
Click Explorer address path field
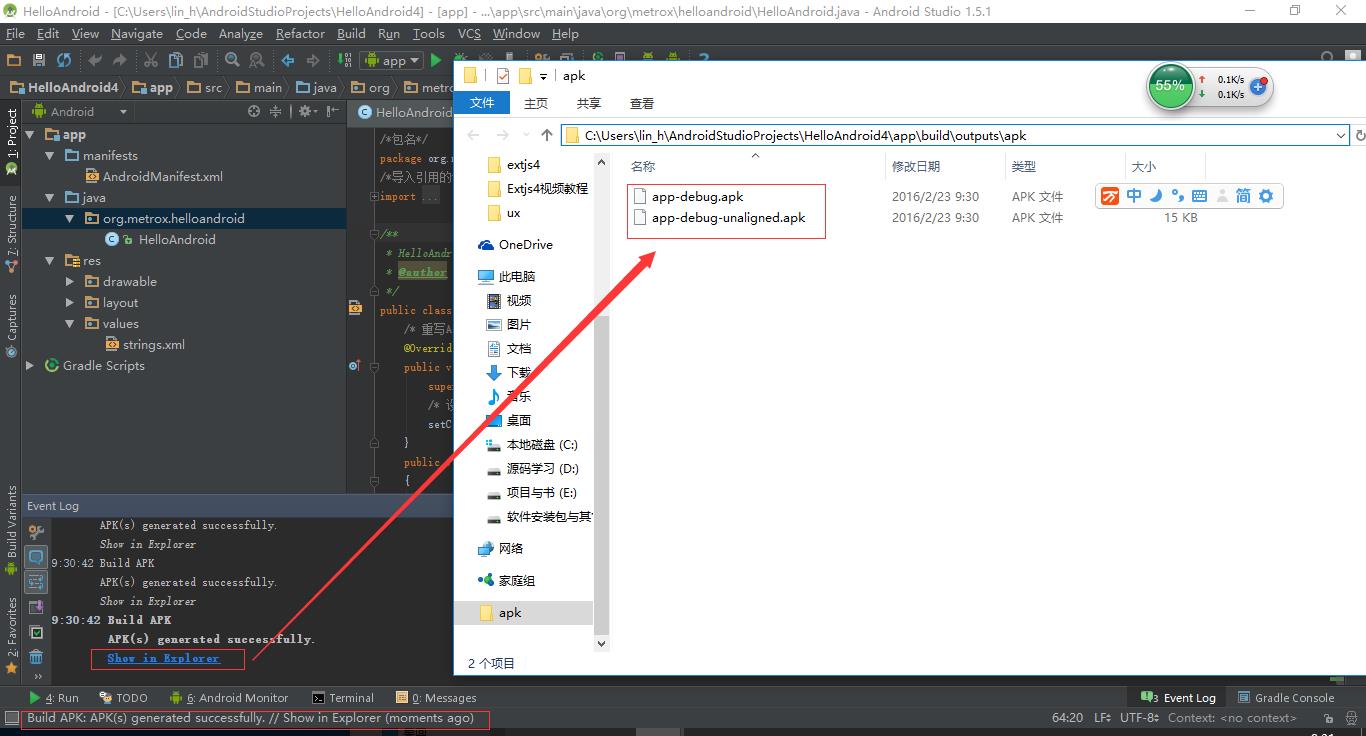(955, 135)
